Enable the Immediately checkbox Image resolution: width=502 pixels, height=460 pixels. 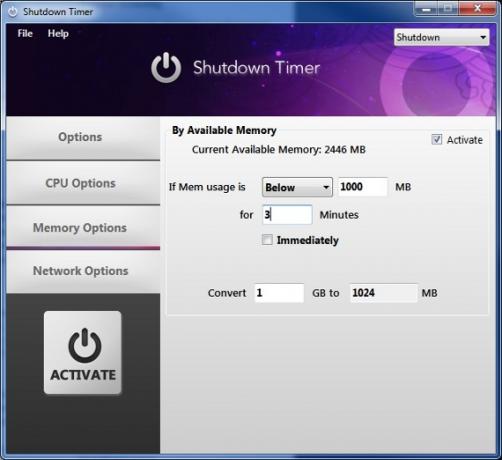pyautogui.click(x=267, y=240)
